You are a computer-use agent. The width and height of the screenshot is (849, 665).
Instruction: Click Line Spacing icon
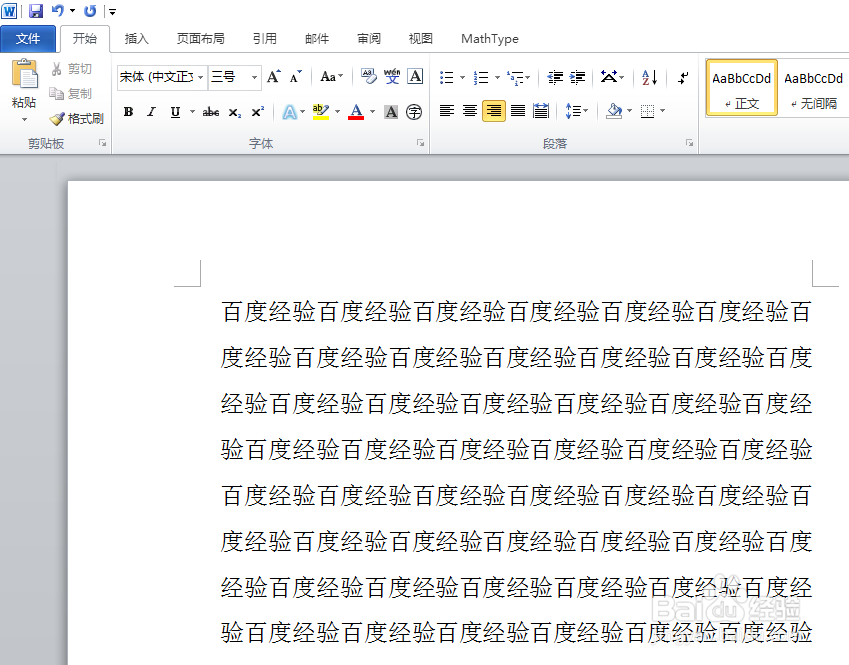click(x=573, y=111)
